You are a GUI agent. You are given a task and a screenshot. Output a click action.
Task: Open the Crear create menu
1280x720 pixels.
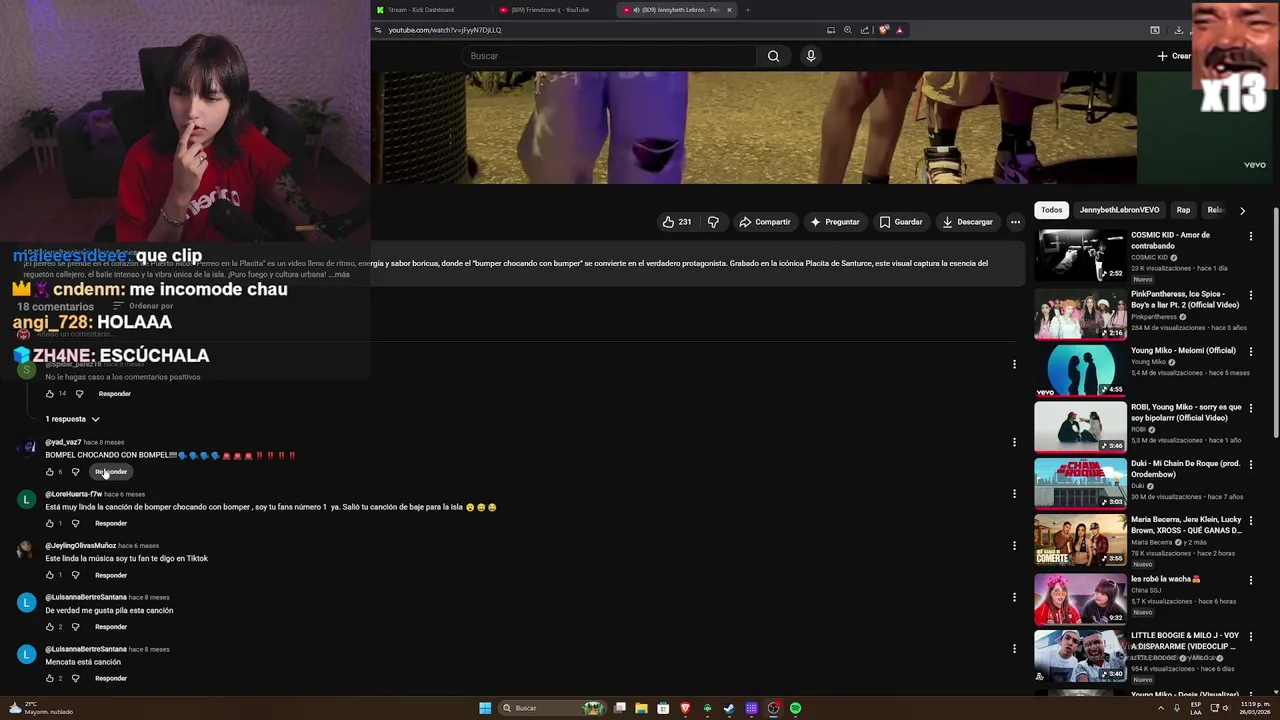(x=1174, y=56)
